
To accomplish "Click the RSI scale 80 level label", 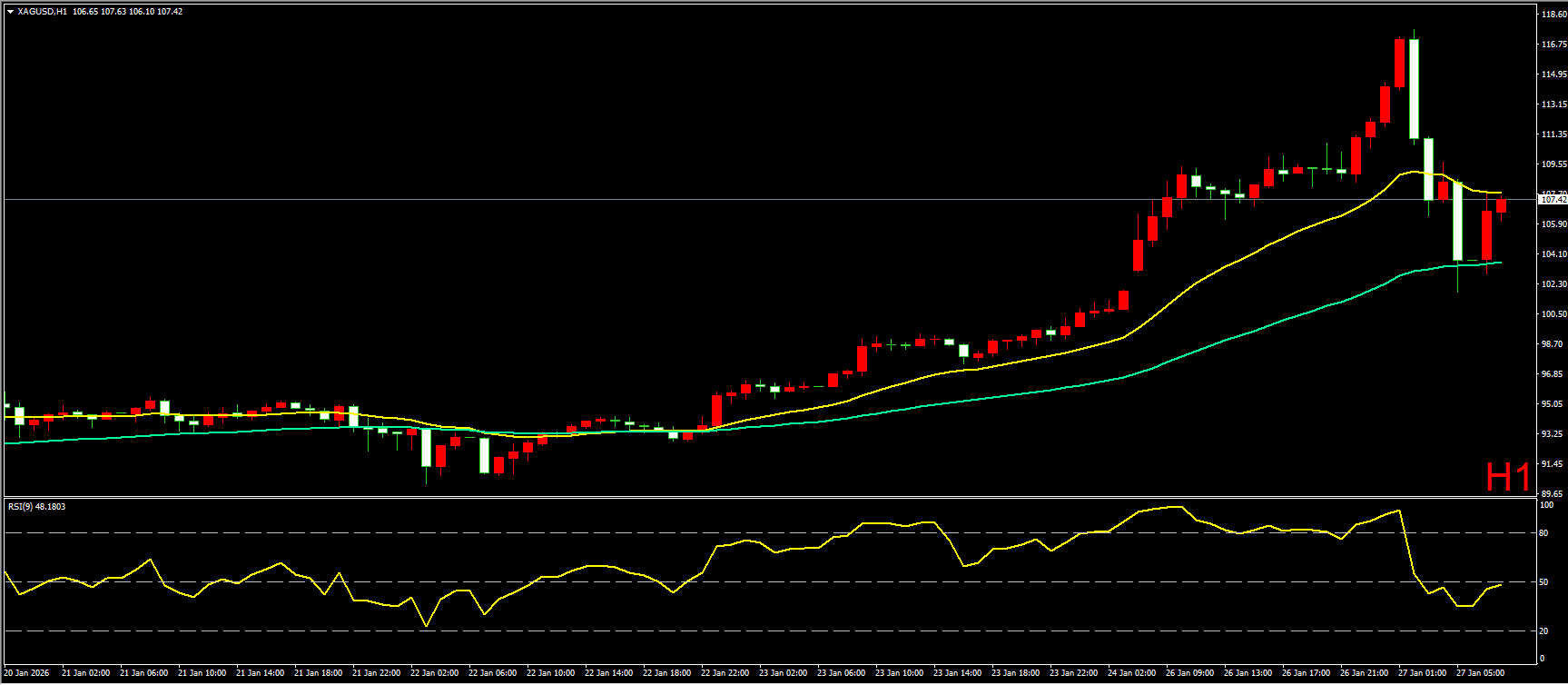I will click(1543, 533).
